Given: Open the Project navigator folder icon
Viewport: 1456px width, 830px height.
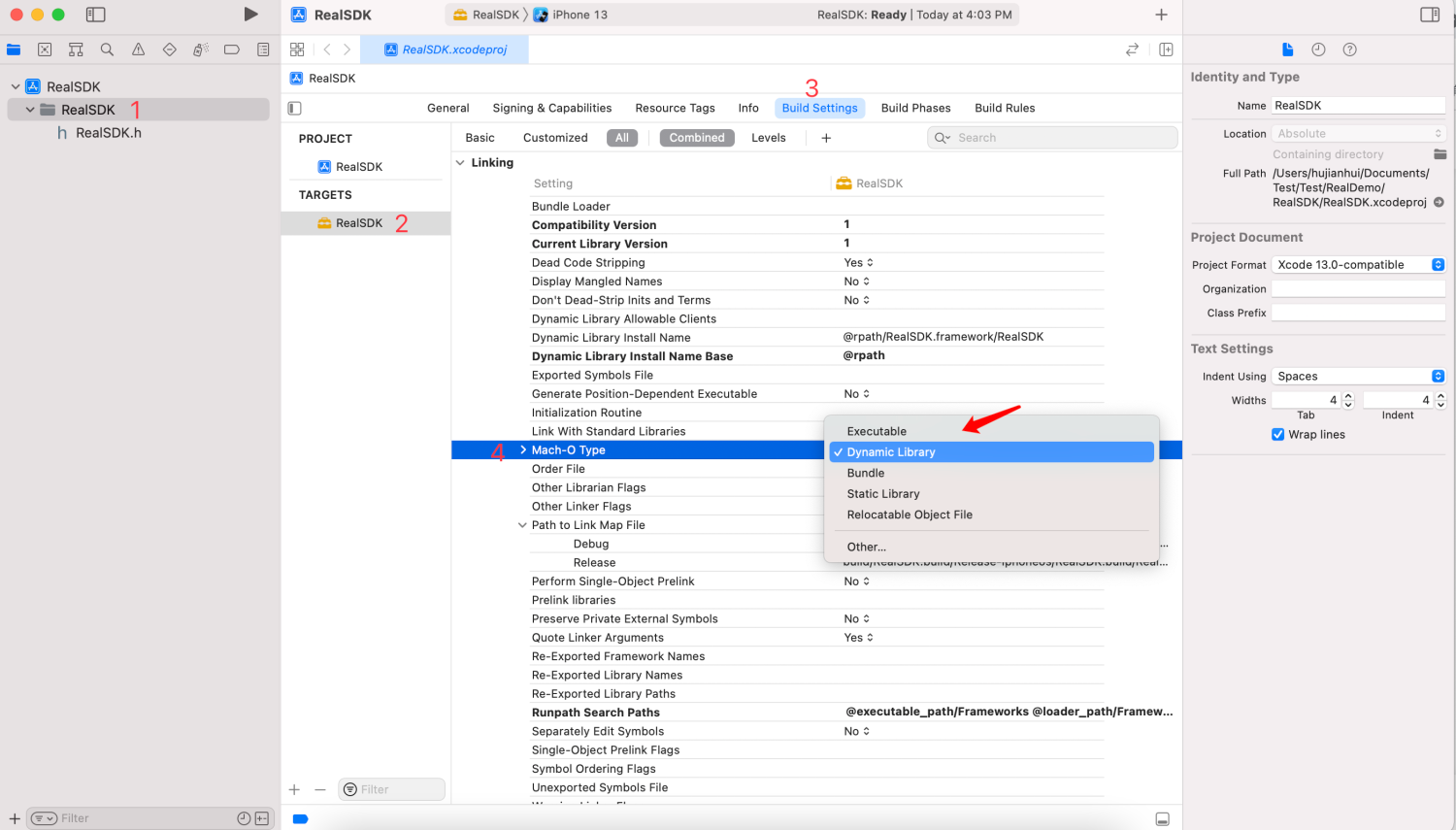Looking at the screenshot, I should [14, 50].
